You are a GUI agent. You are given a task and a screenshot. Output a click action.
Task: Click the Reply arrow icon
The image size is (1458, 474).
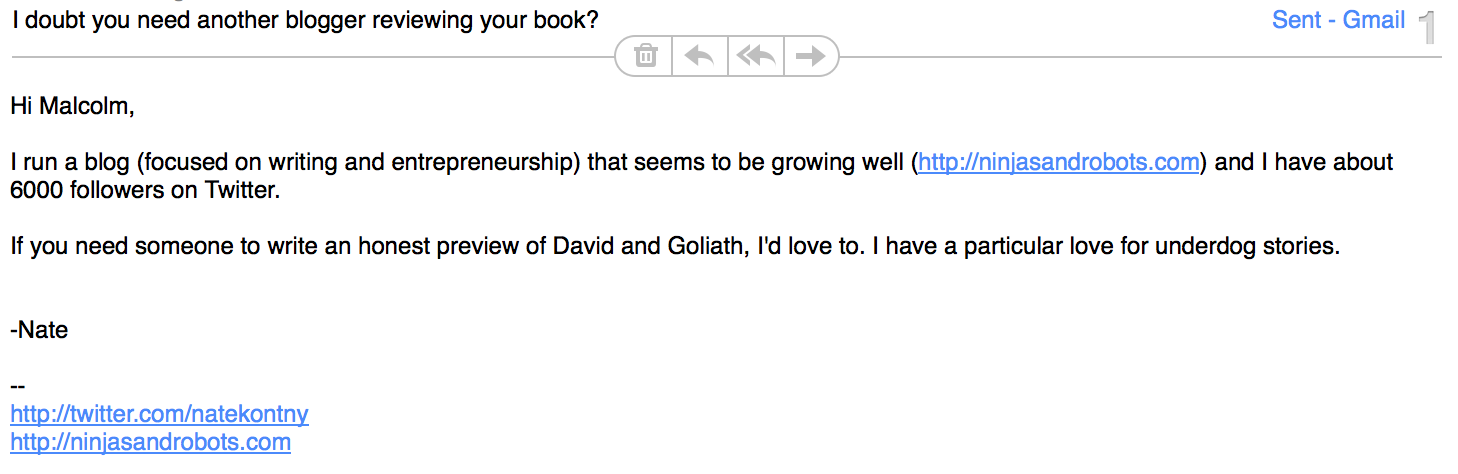(x=699, y=56)
